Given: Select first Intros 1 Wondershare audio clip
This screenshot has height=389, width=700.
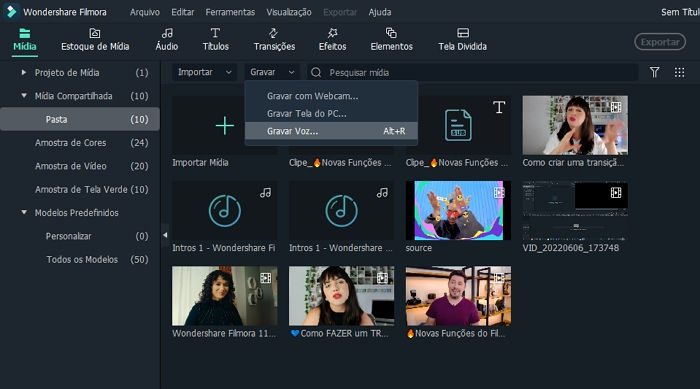Looking at the screenshot, I should (x=225, y=210).
